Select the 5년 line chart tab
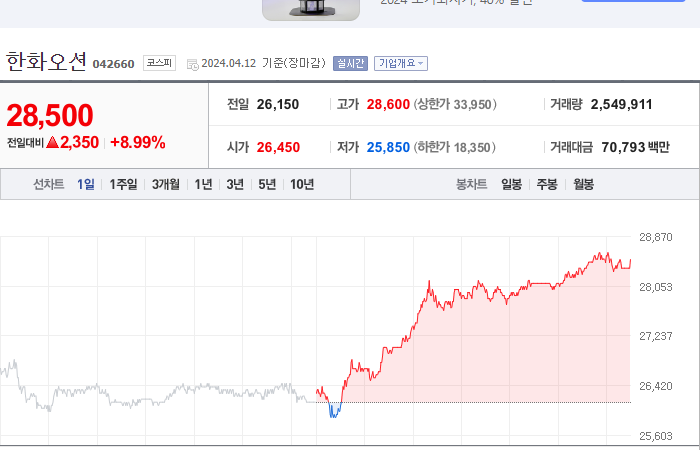 coord(267,184)
